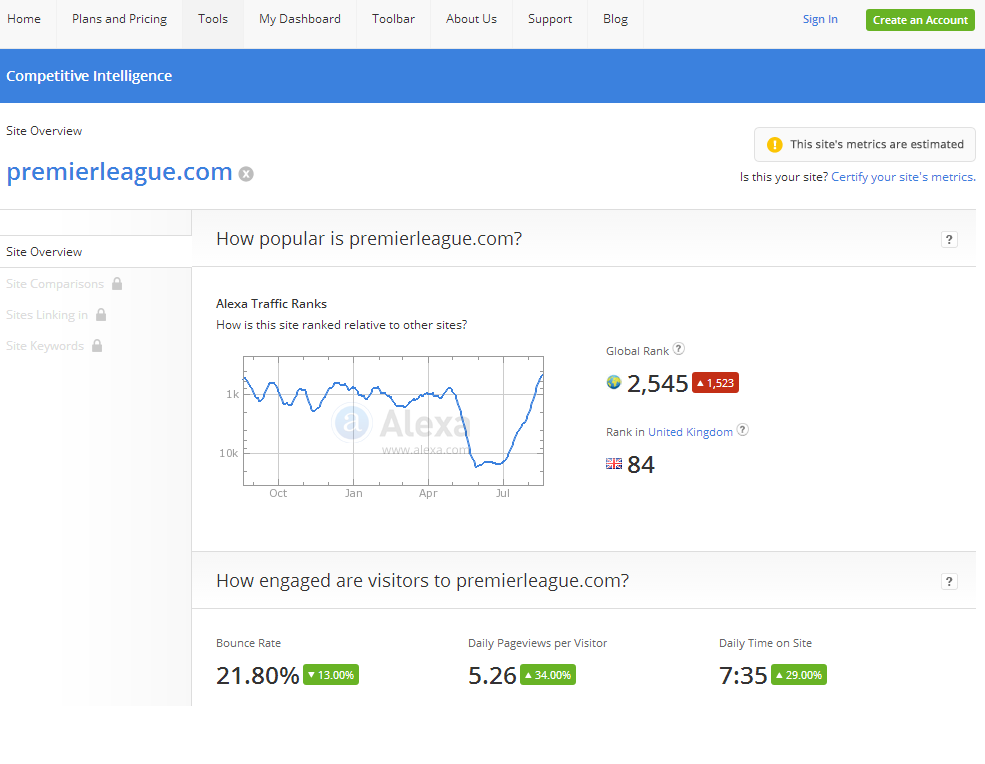
Task: Open help for the 'How popular' section
Action: click(949, 239)
